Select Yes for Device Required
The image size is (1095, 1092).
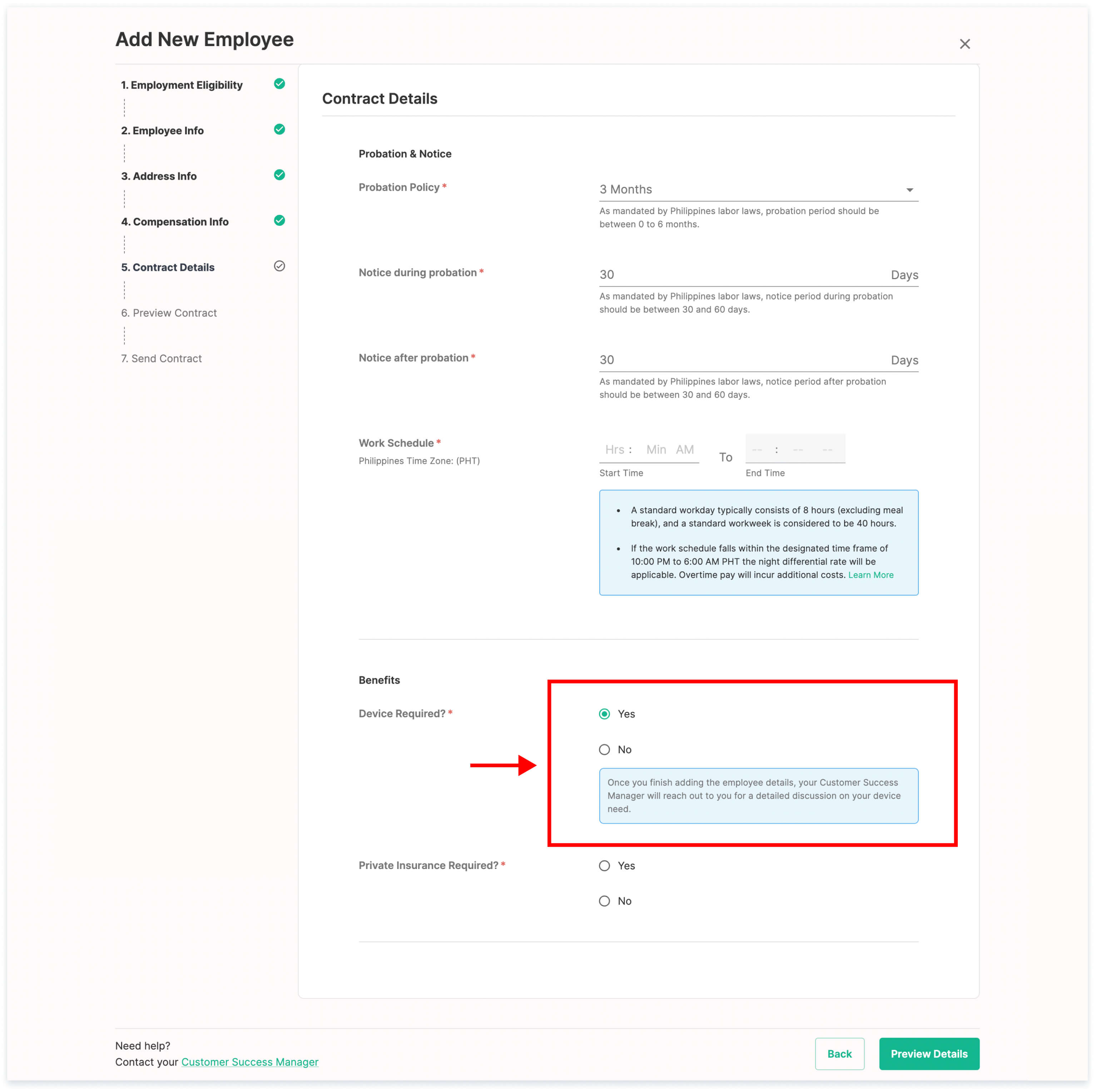[x=604, y=714]
